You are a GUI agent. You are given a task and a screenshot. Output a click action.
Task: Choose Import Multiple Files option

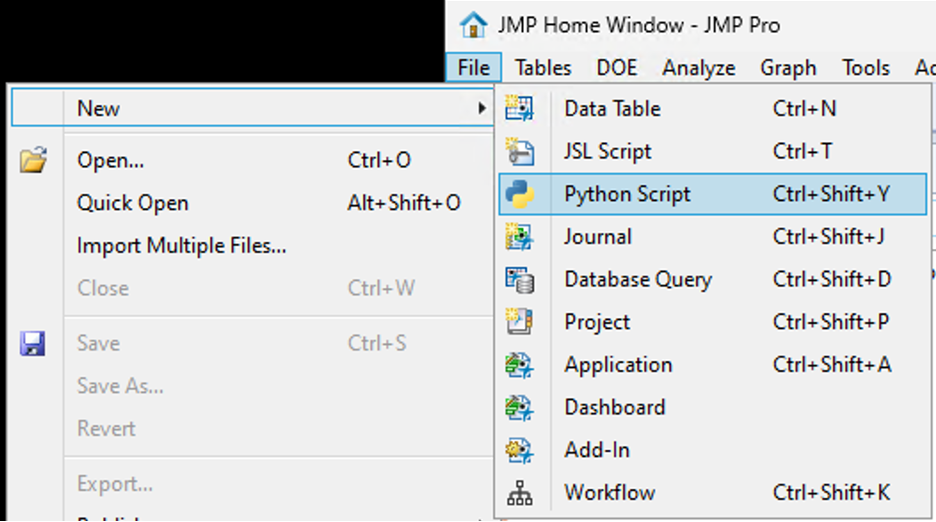[181, 245]
